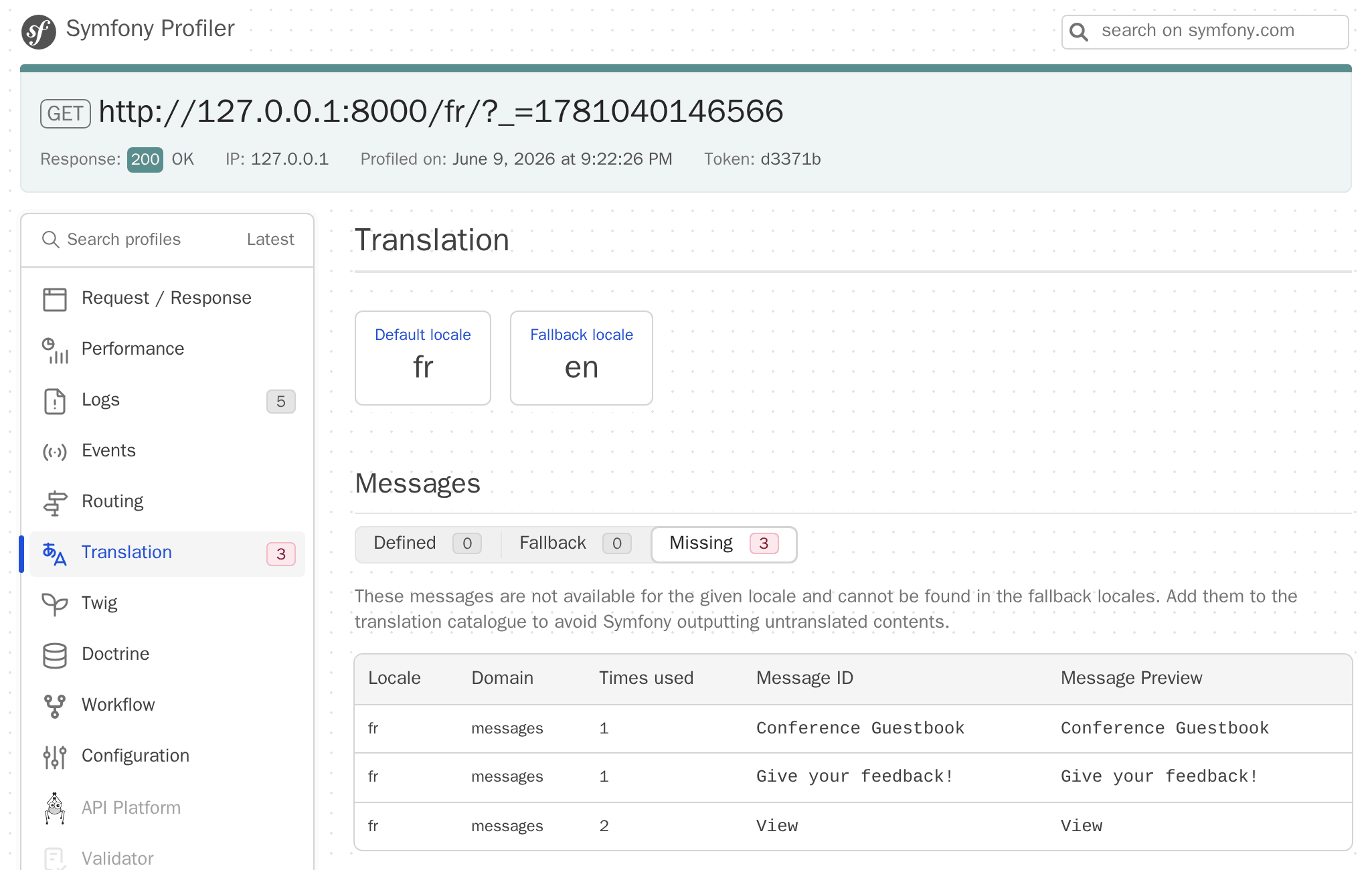Click the Message ID column header
This screenshot has height=870, width=1372.
click(x=804, y=679)
